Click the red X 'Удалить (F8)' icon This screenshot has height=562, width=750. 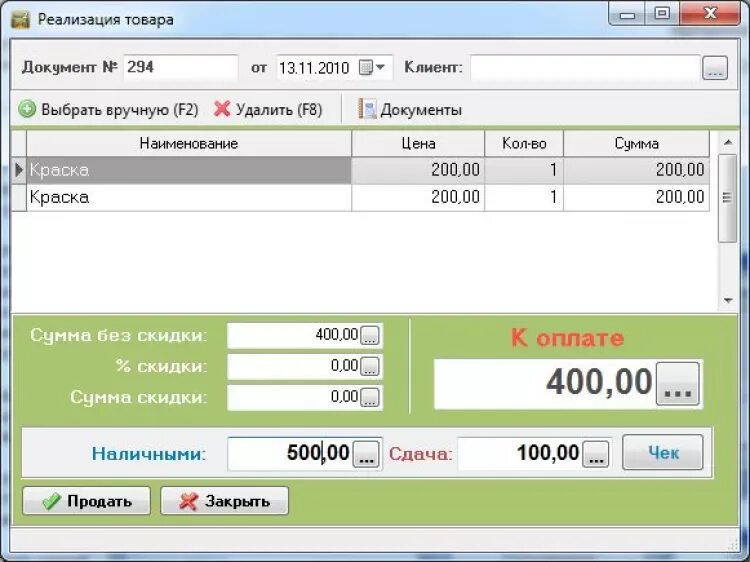(222, 109)
